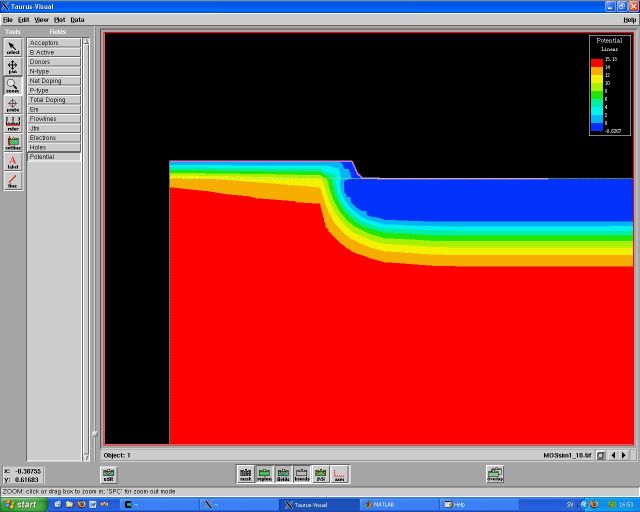The image size is (640, 512).
Task: Activate the cutline tool
Action: point(13,143)
